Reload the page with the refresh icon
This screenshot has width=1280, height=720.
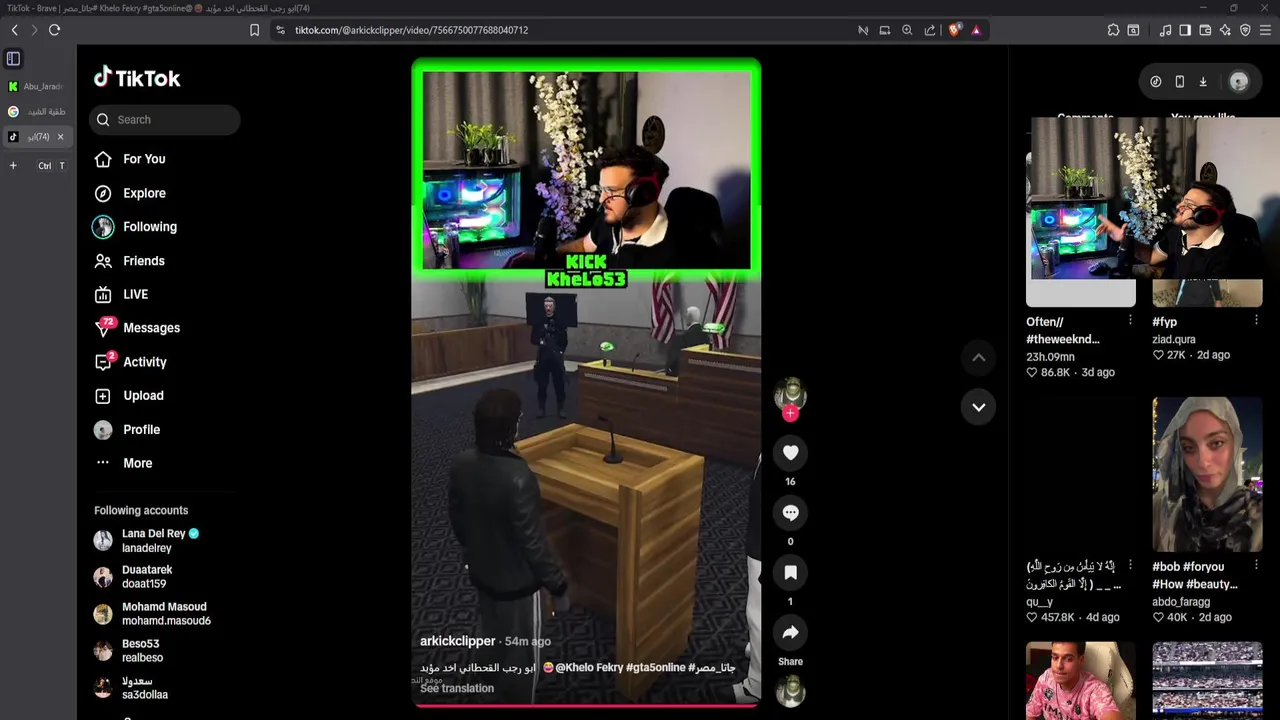coord(54,30)
